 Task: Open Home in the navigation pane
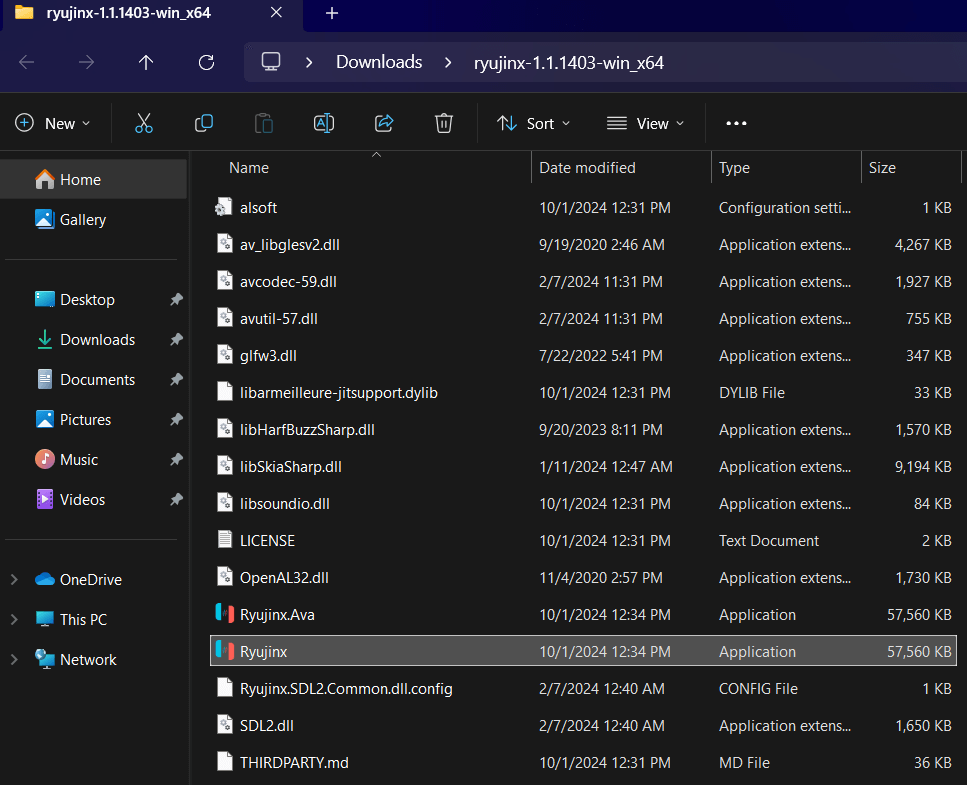tap(94, 179)
